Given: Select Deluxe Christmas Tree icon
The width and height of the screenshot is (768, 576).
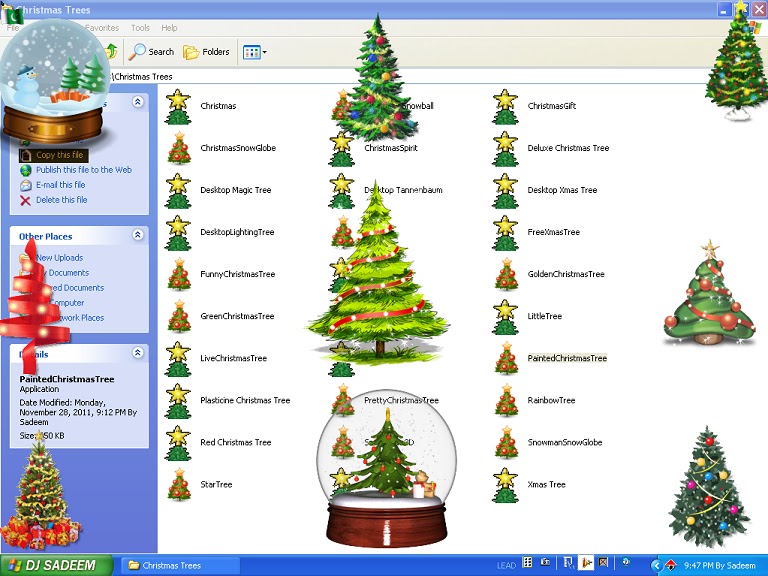Looking at the screenshot, I should coord(505,148).
